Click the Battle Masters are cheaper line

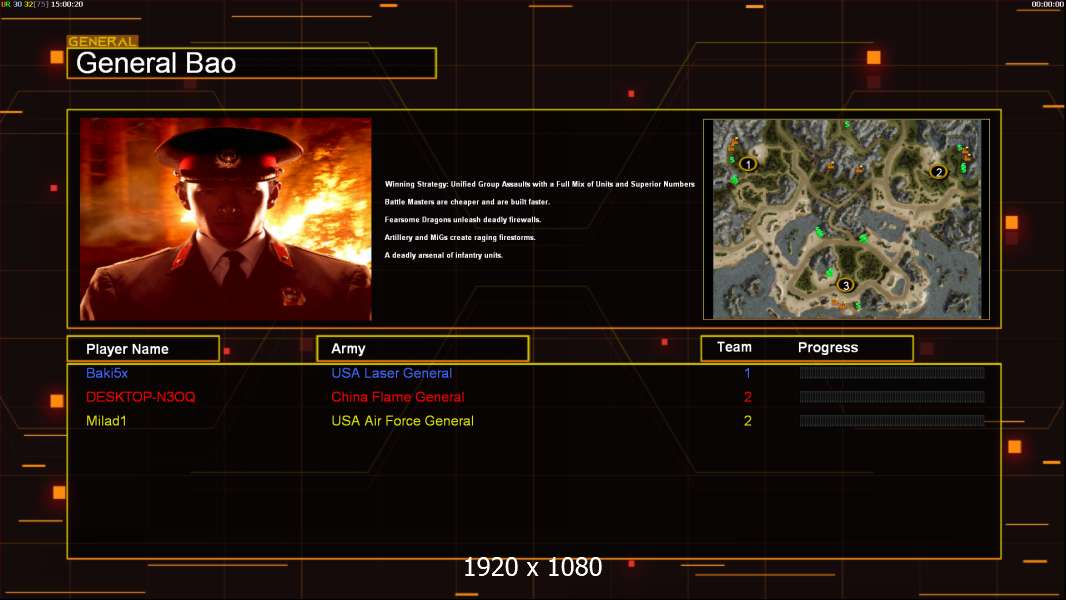467,202
